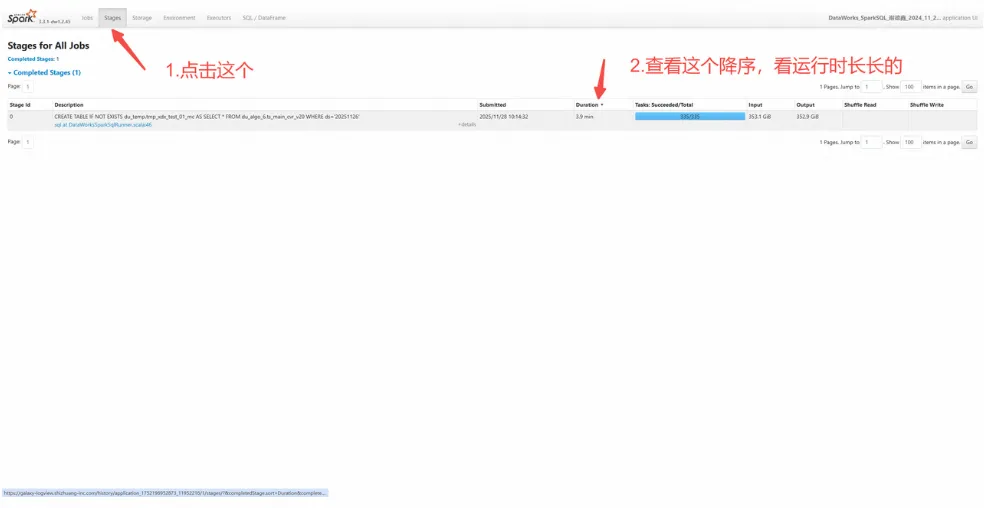Switch to the Storage tab
This screenshot has width=984, height=508.
point(142,18)
